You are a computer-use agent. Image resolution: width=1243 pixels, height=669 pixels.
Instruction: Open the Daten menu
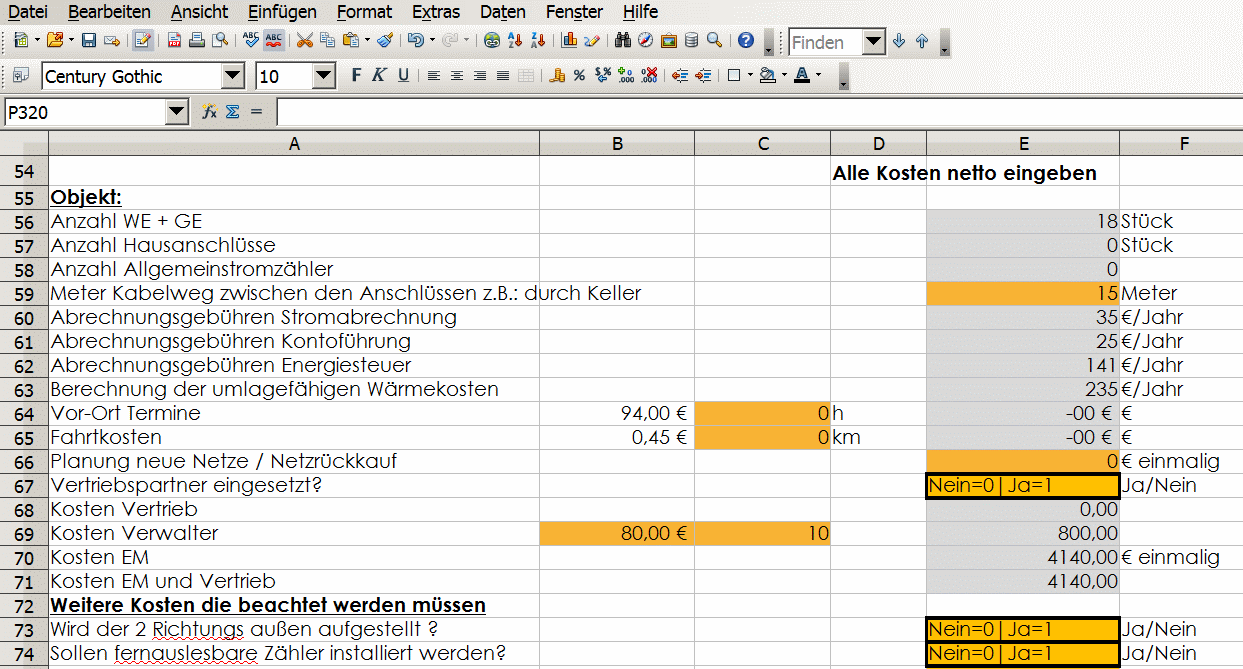pyautogui.click(x=502, y=12)
